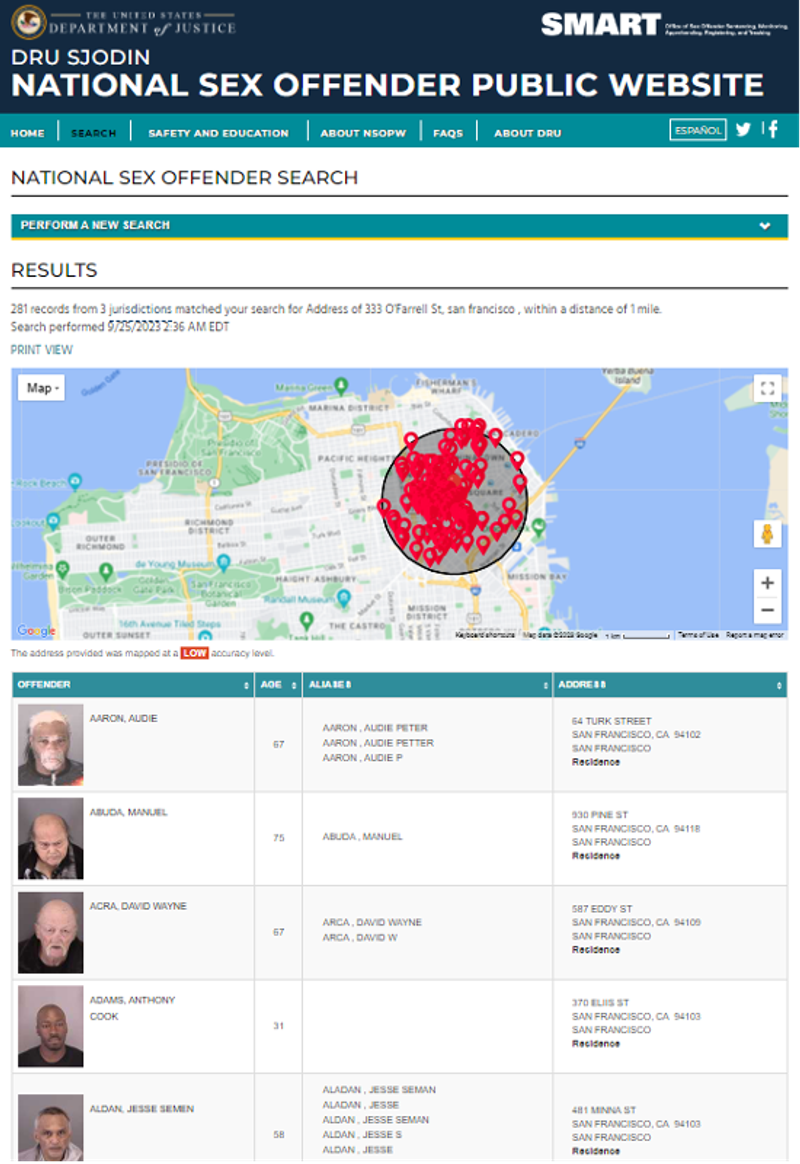Open the Map type dropdown
800x1164 pixels.
[42, 388]
